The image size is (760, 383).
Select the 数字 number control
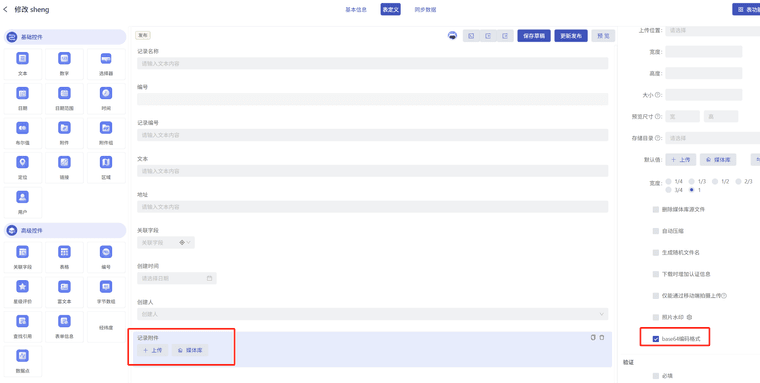pos(64,64)
